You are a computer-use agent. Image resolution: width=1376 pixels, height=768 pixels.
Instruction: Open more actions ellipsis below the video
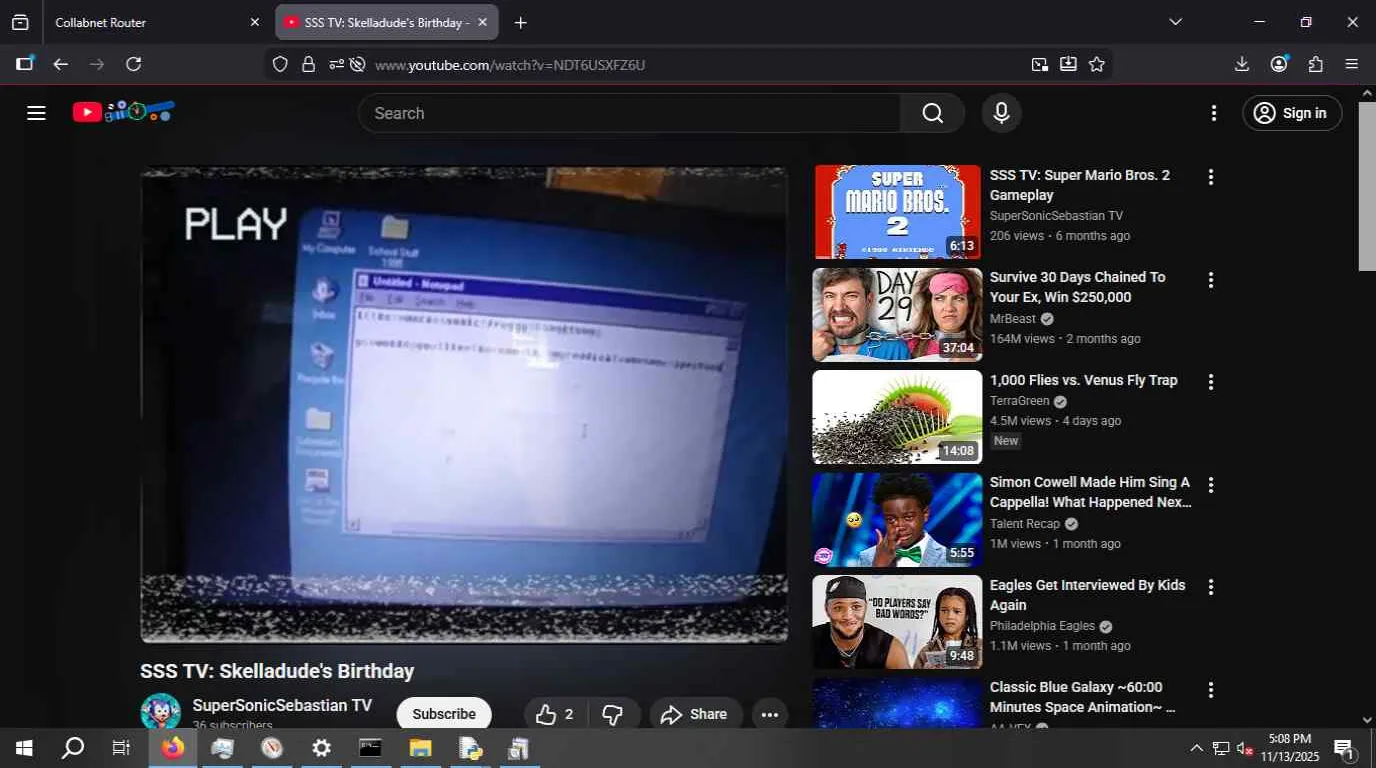[770, 714]
